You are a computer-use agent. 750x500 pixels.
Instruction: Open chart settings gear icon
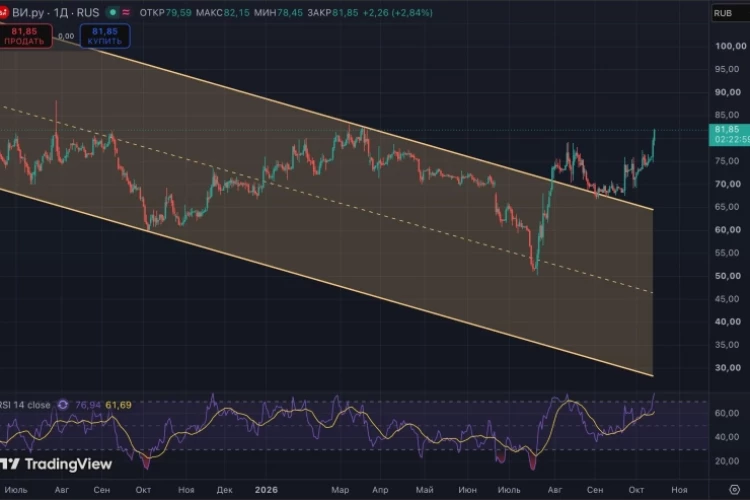735,489
